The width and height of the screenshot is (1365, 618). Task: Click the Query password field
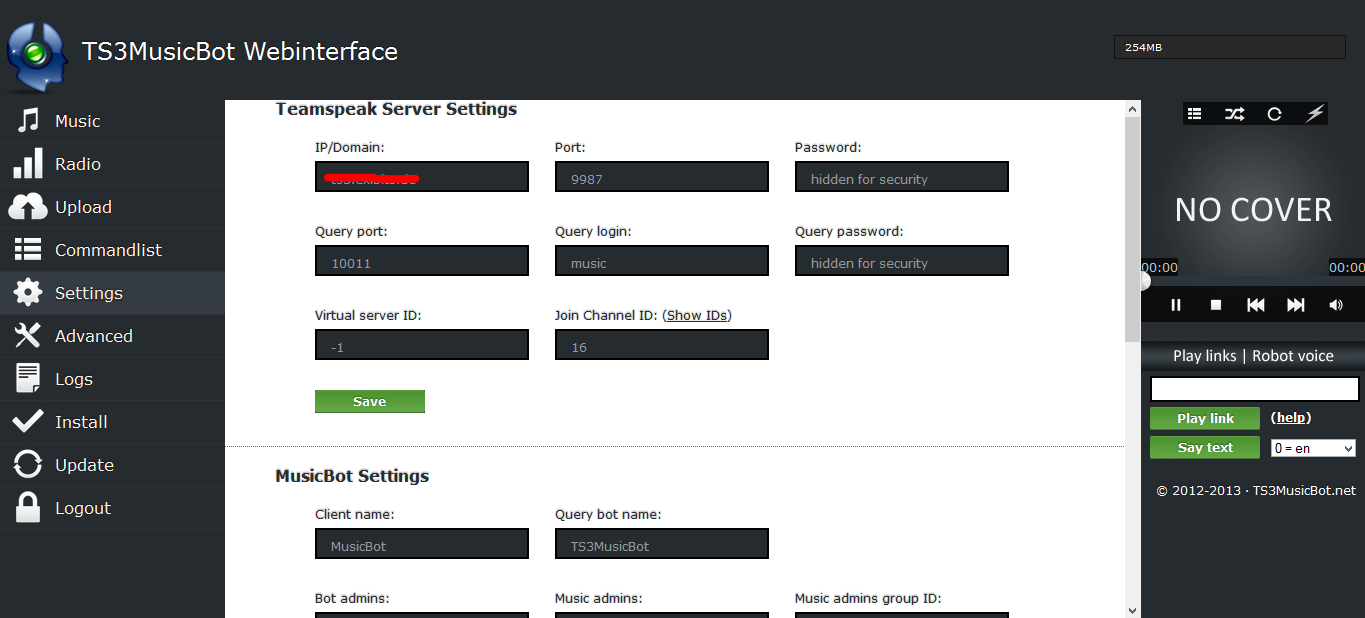[x=902, y=260]
